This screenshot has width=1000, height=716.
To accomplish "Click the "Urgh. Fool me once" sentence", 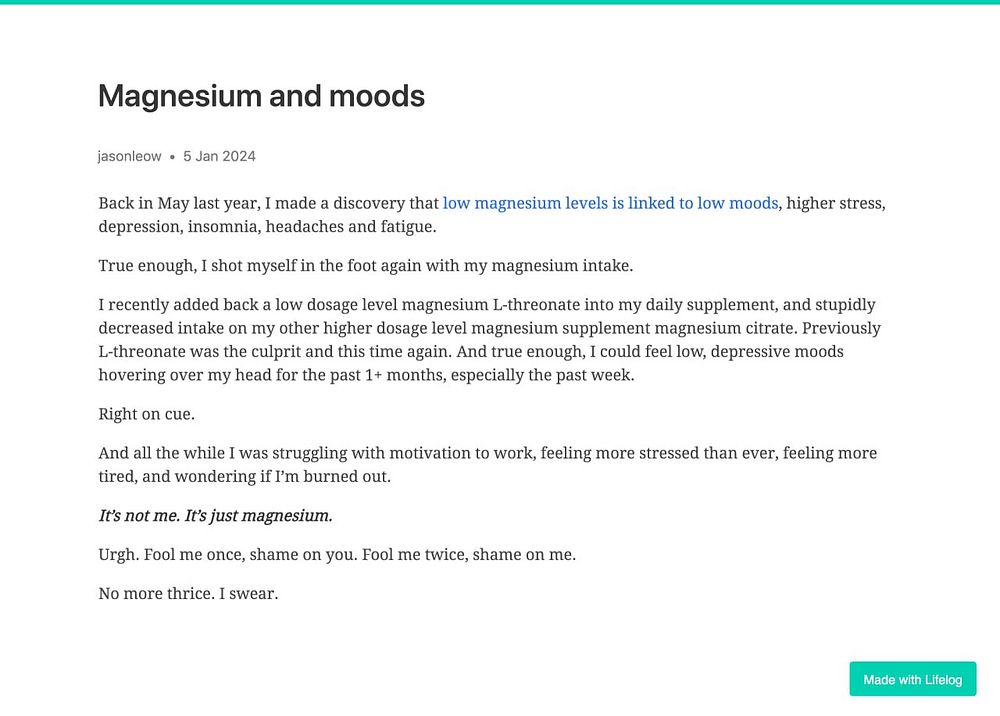I will pos(337,554).
